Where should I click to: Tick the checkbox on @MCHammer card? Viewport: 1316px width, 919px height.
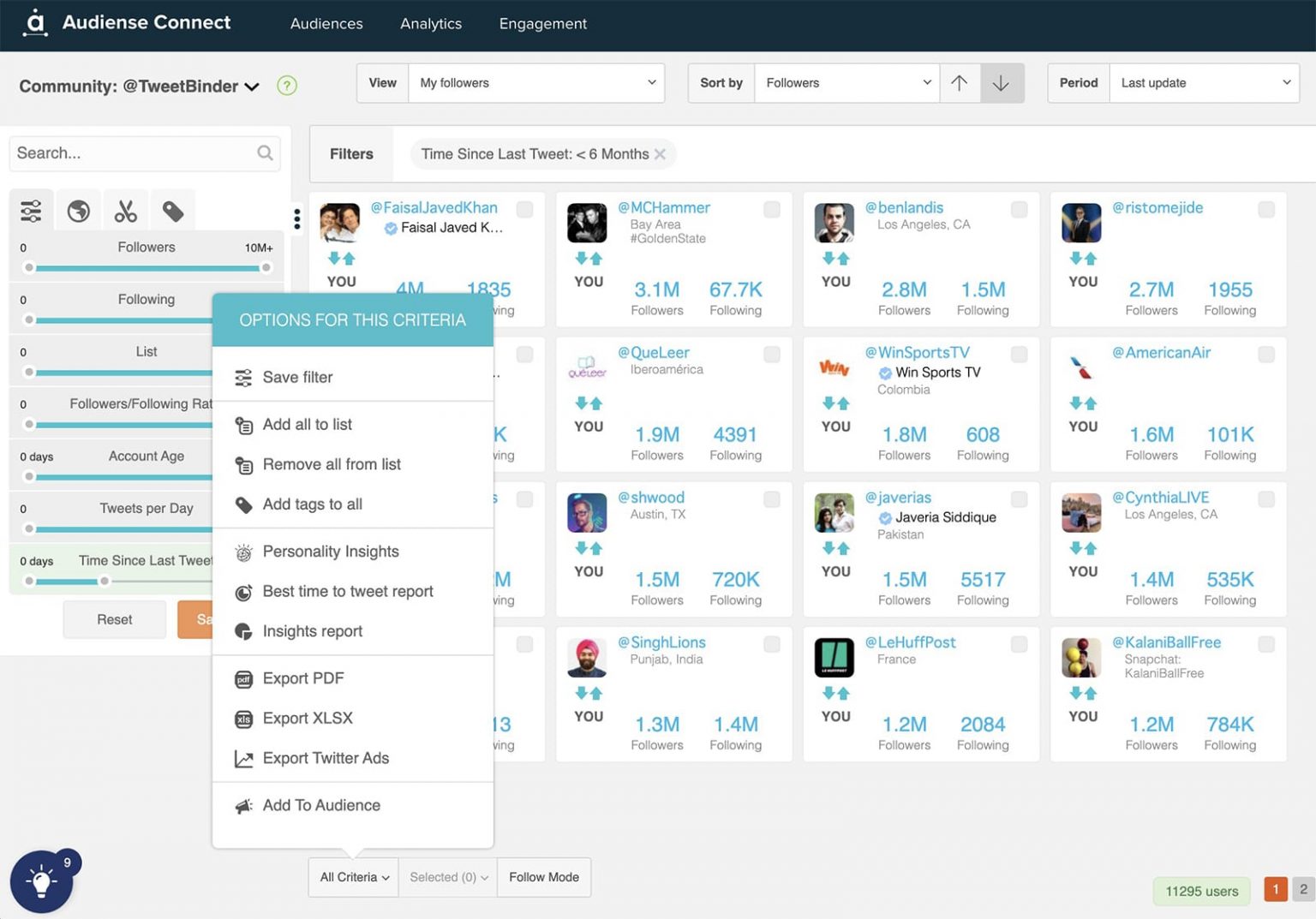[x=772, y=209]
